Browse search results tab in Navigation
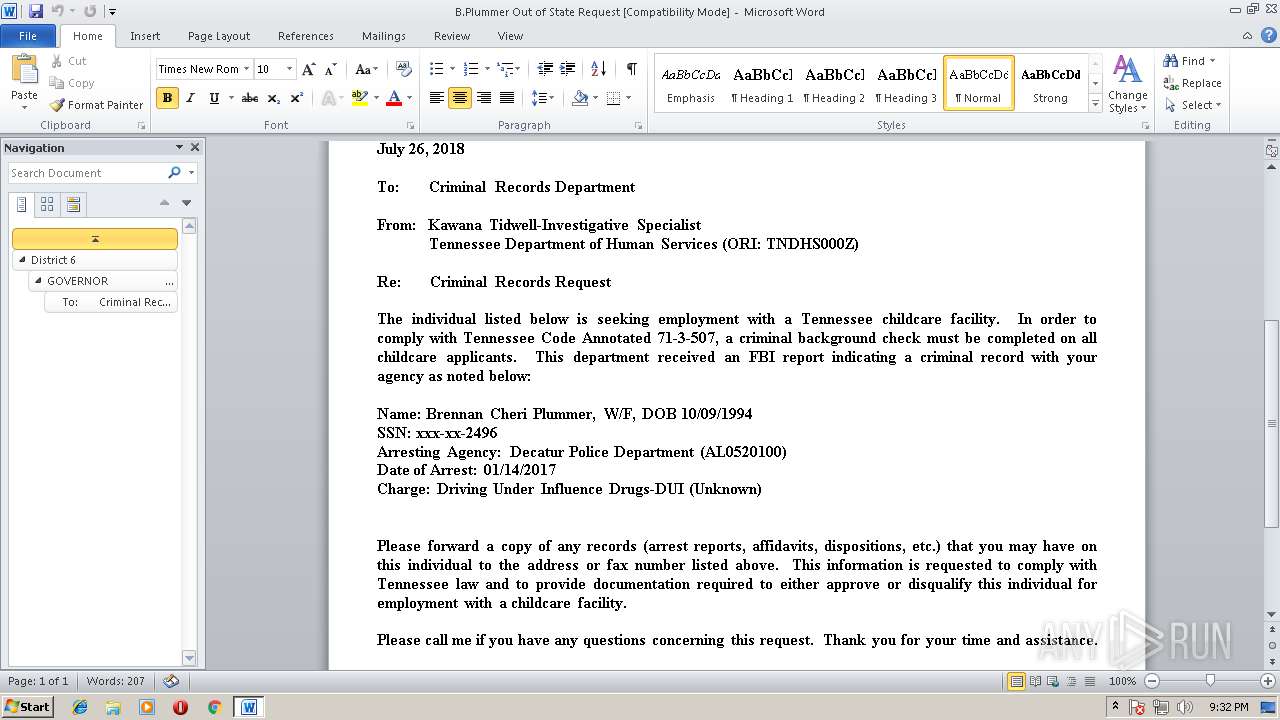This screenshot has height=720, width=1280. coord(73,205)
